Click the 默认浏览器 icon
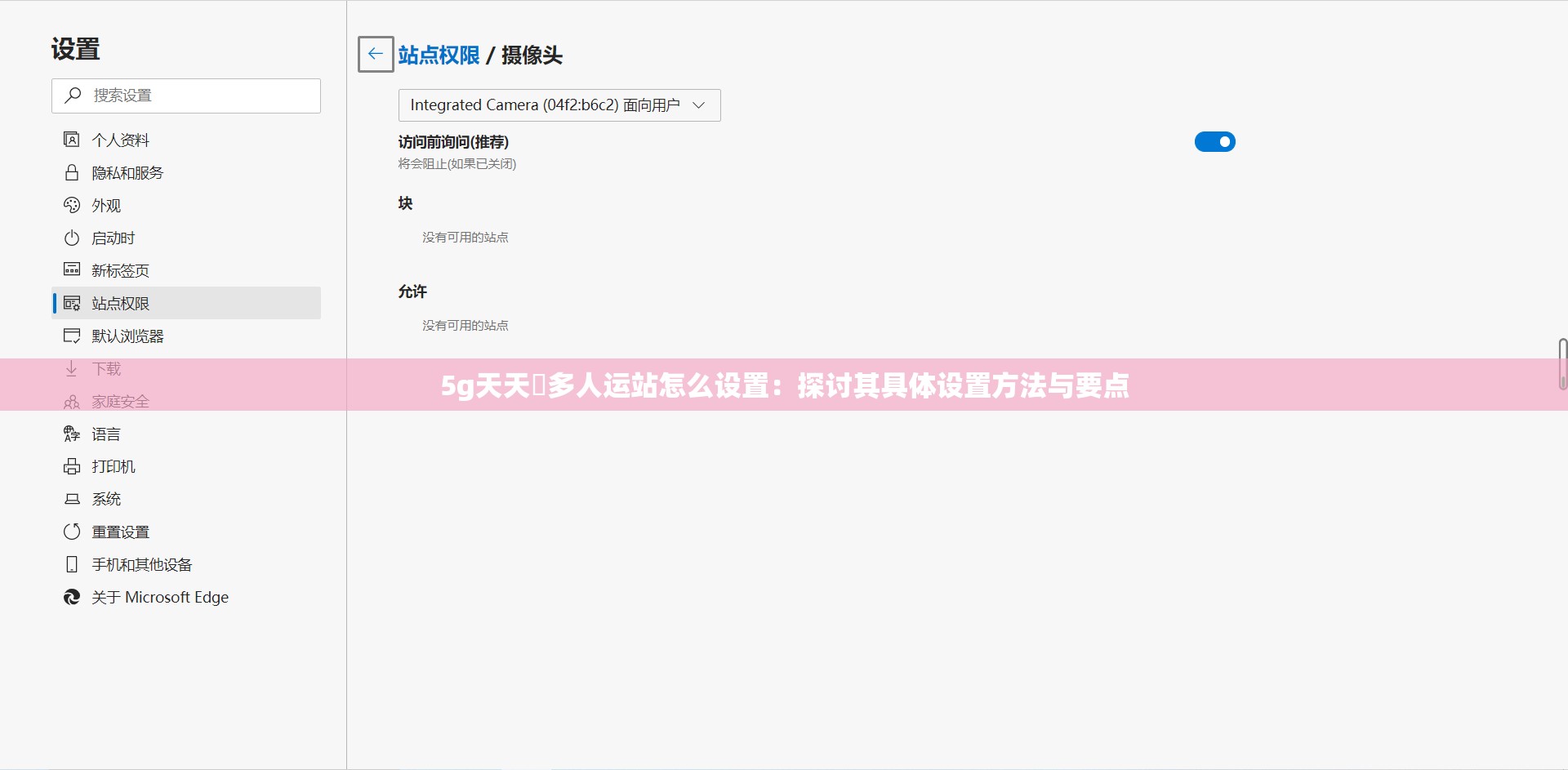Viewport: 1568px width, 770px height. coord(72,336)
